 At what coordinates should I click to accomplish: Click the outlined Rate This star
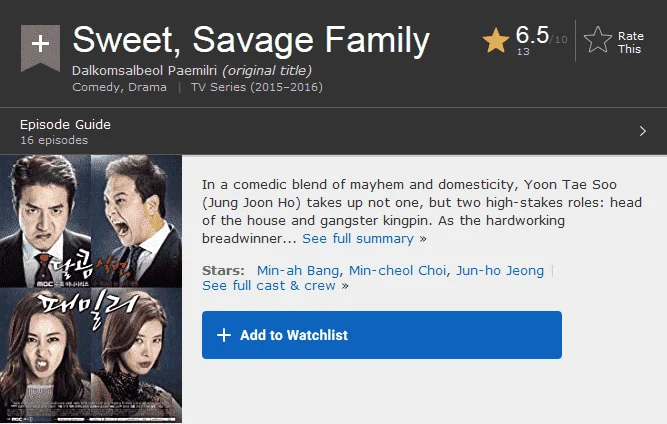598,40
